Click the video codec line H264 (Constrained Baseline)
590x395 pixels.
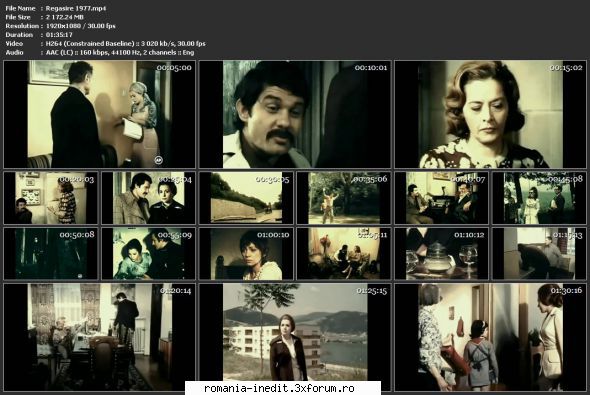[x=90, y=43]
